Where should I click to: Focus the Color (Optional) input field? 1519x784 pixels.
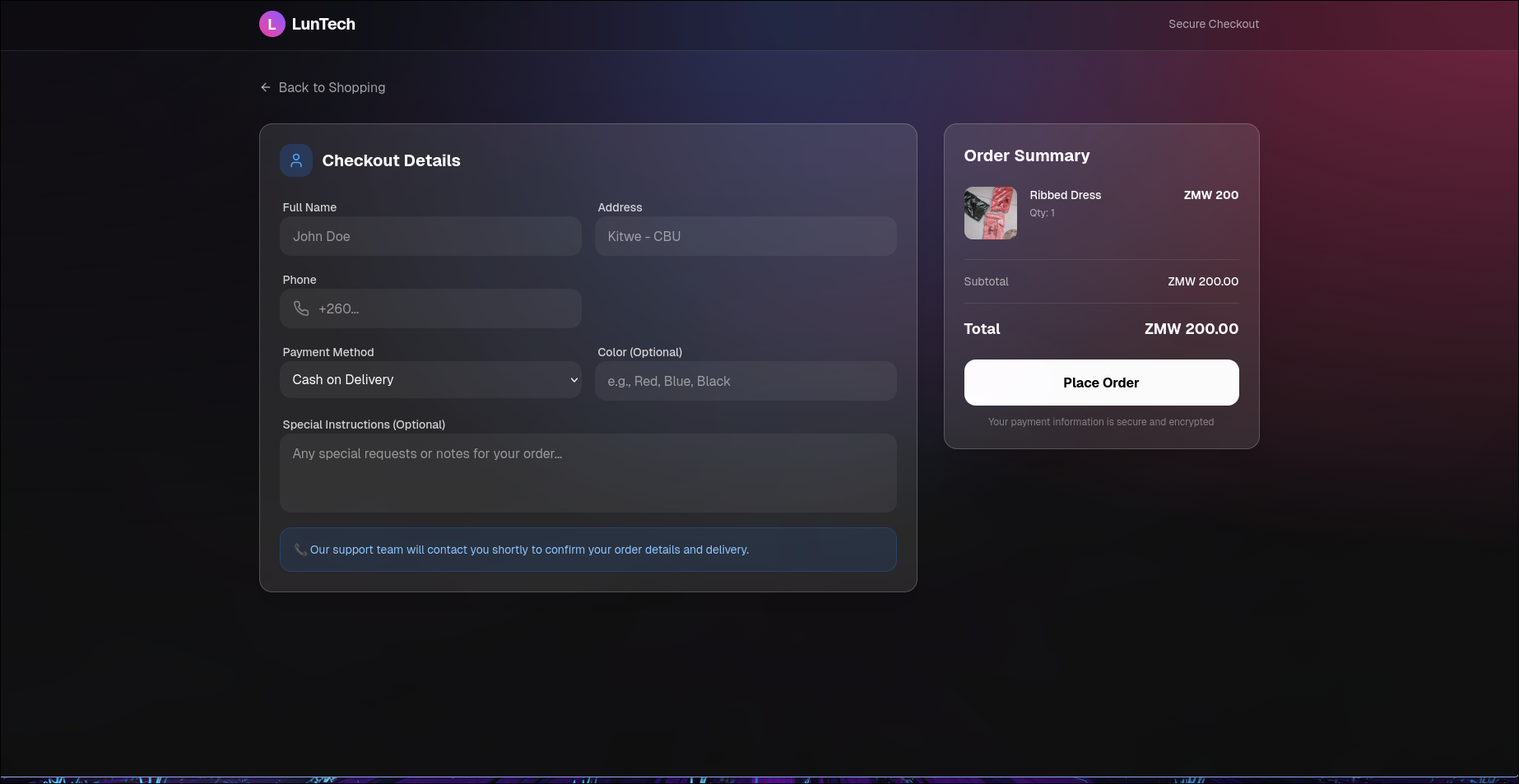[x=746, y=381]
